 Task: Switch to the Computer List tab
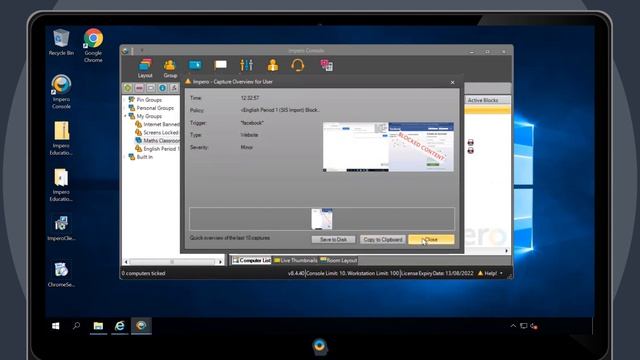[251, 260]
